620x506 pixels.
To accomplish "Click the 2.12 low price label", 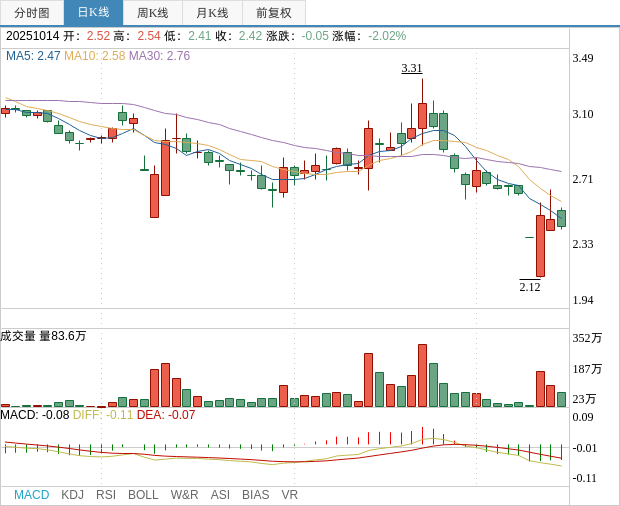I will [x=530, y=287].
